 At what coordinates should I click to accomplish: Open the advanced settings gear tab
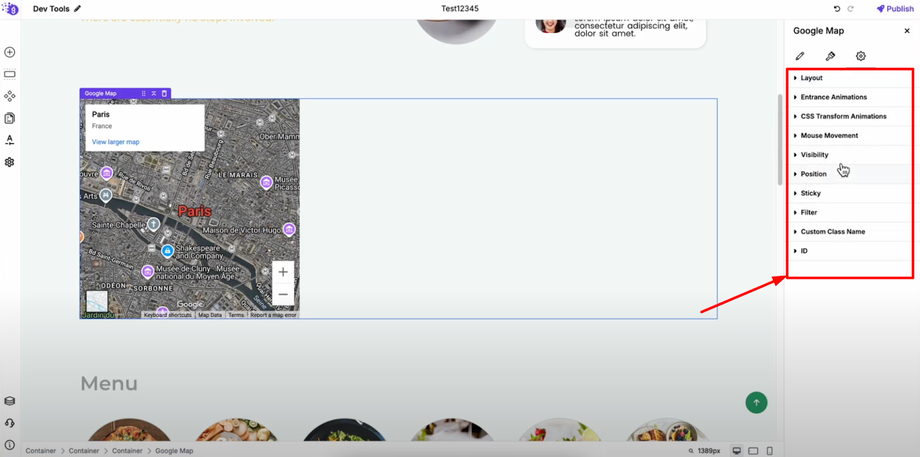click(860, 56)
